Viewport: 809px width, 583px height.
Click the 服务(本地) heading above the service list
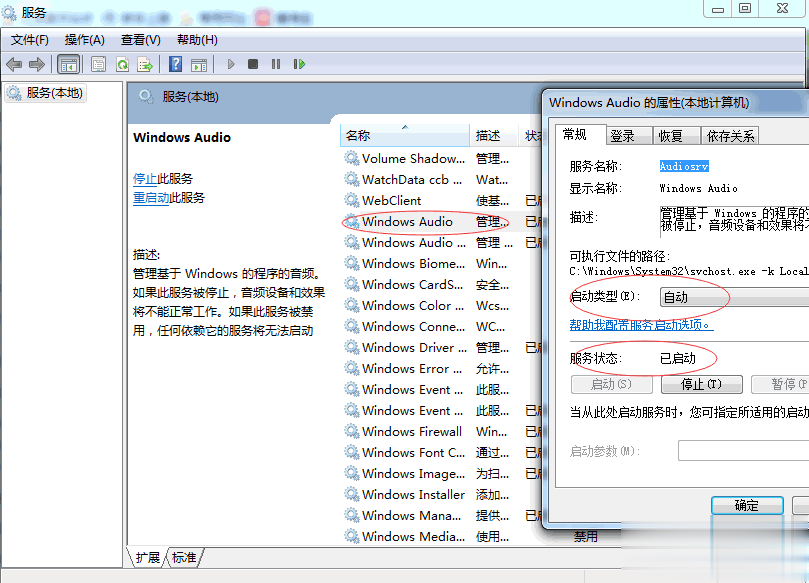[x=190, y=97]
